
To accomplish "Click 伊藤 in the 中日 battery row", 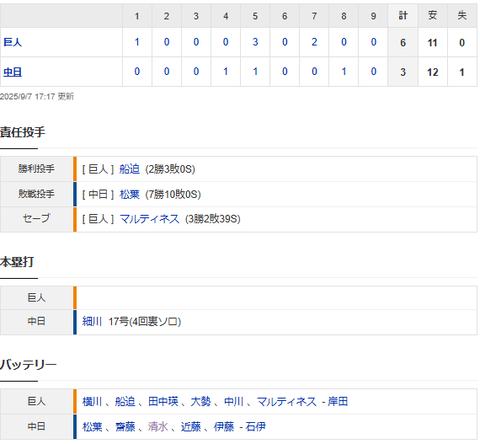I will [224, 426].
